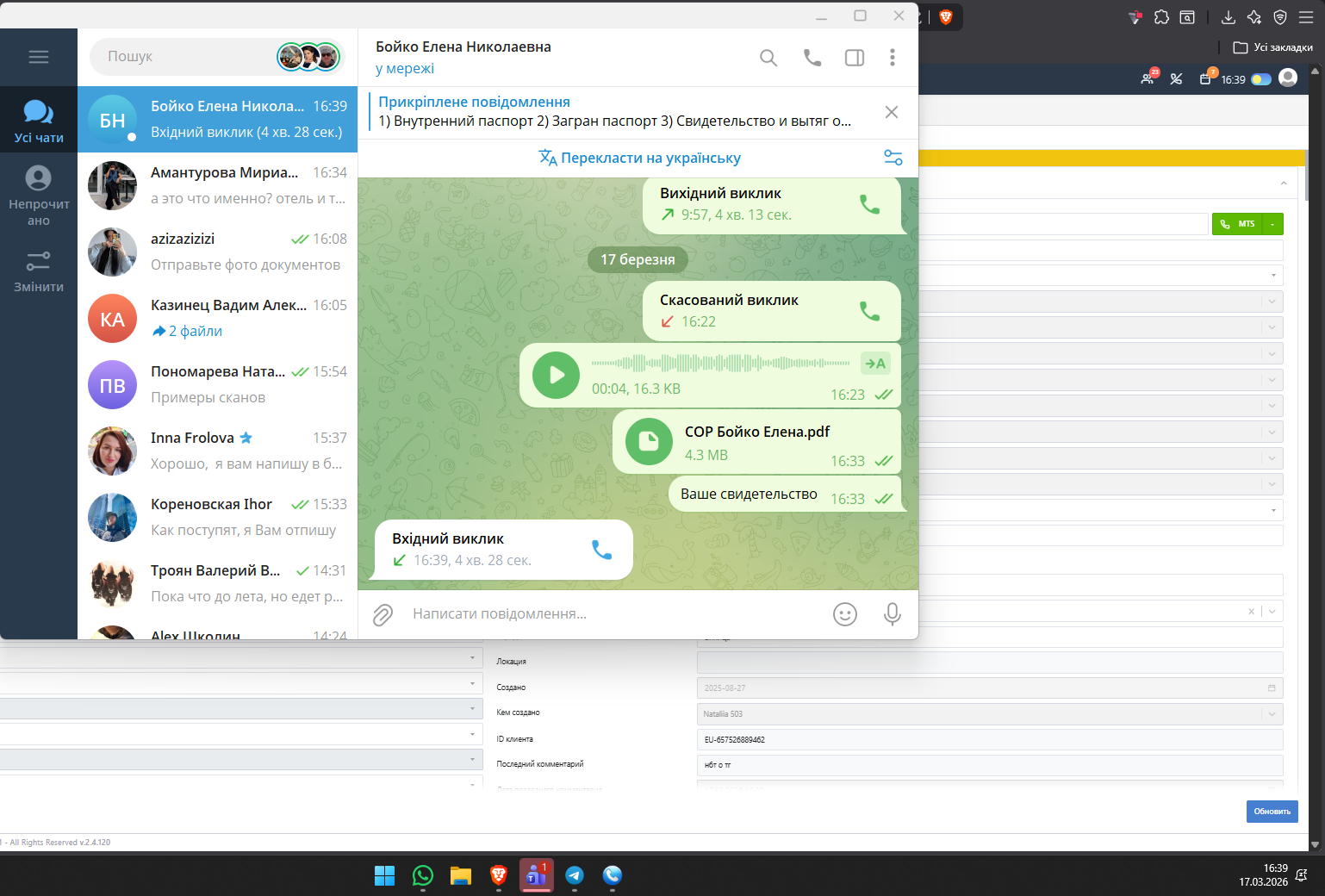Open the three-dot chat options menu
This screenshot has height=896, width=1325.
pyautogui.click(x=893, y=58)
